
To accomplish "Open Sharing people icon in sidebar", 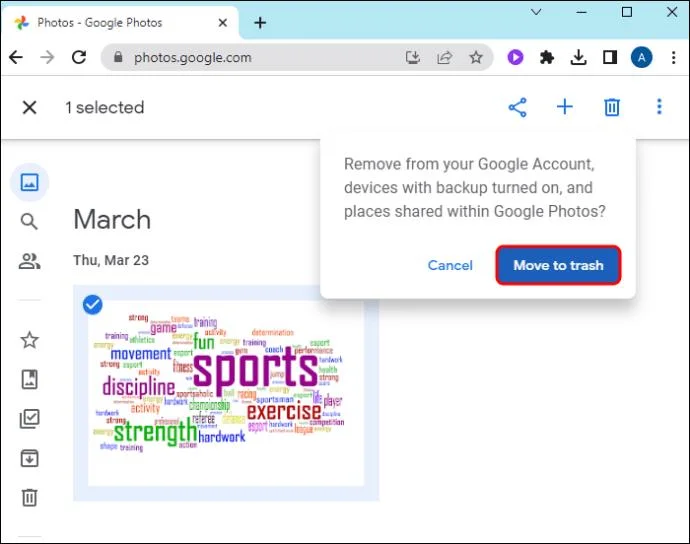I will coord(29,261).
